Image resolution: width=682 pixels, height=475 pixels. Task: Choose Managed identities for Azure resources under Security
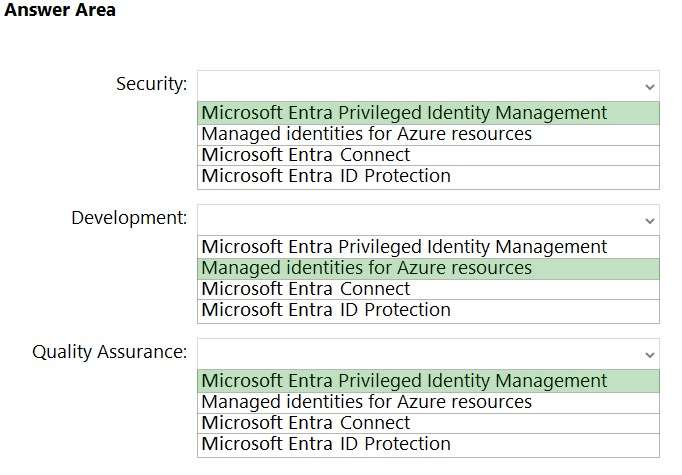point(366,134)
